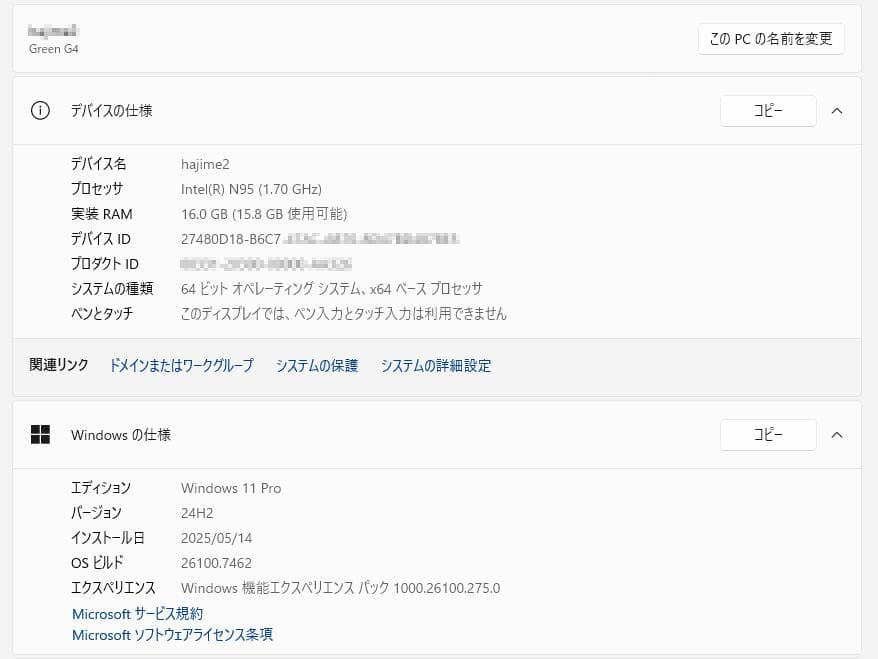Open the Microsoft サービス規約 link

tap(136, 614)
